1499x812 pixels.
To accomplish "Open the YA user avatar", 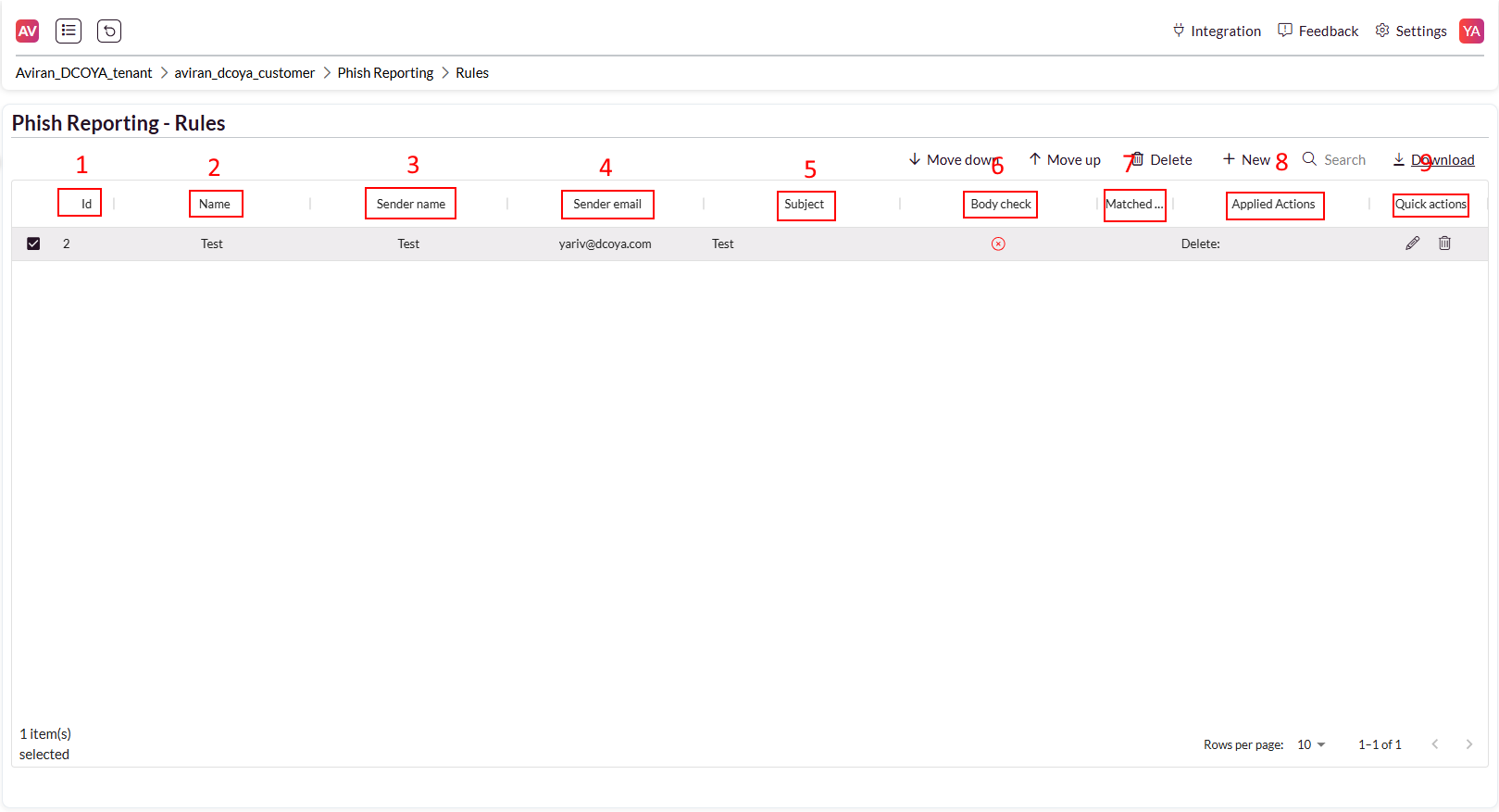I will (1471, 31).
